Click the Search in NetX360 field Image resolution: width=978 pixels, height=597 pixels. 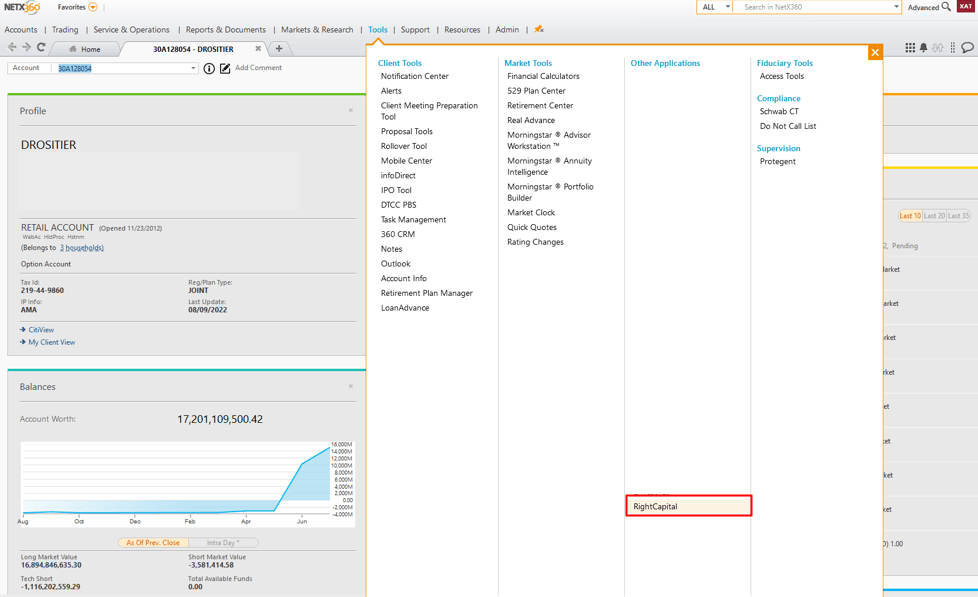(814, 7)
